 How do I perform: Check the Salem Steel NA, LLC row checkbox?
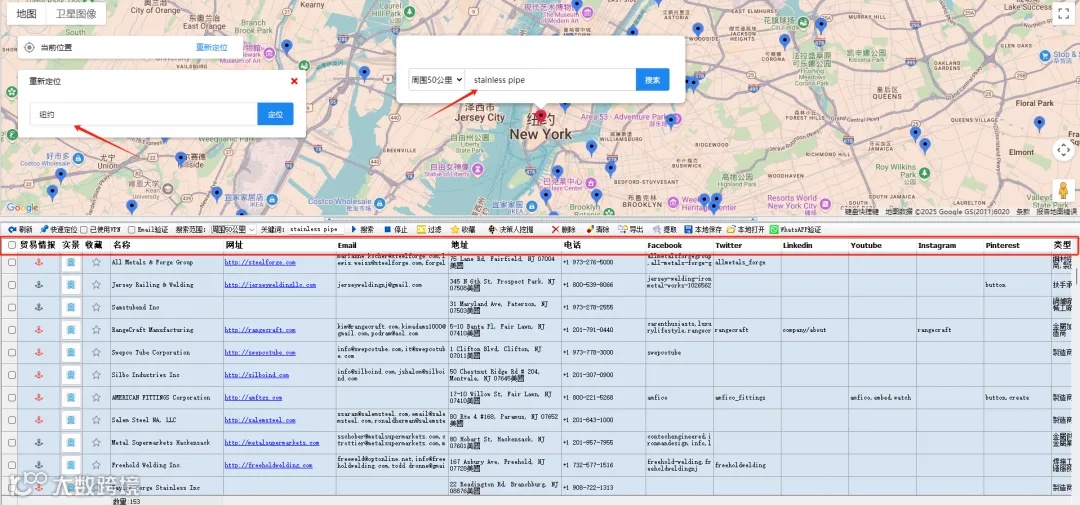pos(12,420)
